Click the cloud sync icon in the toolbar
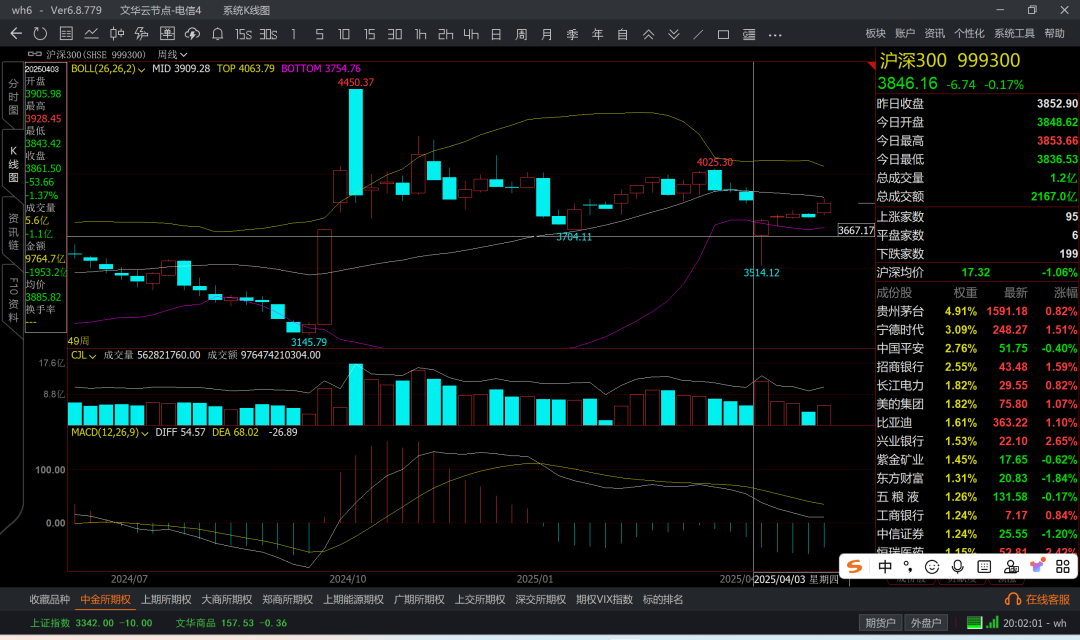This screenshot has width=1080, height=640. pos(192,34)
